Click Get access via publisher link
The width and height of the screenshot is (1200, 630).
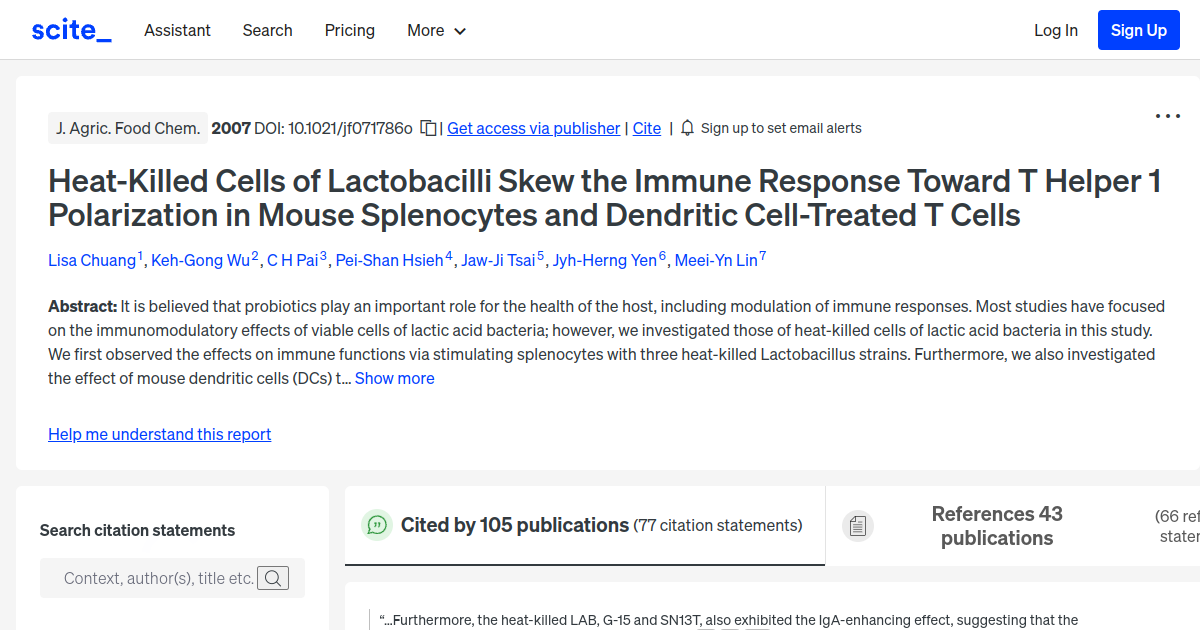click(533, 128)
